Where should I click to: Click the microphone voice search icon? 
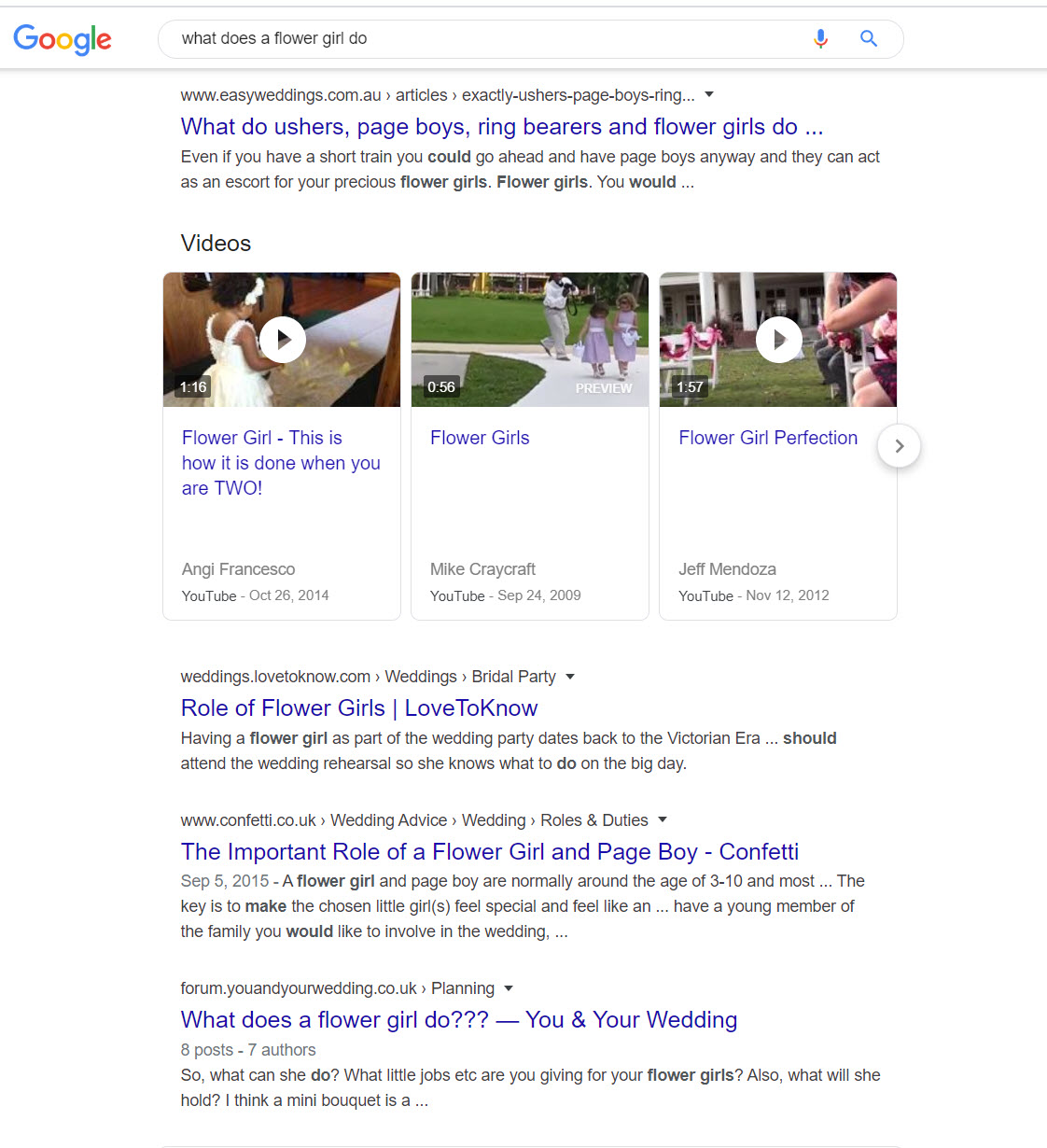820,38
